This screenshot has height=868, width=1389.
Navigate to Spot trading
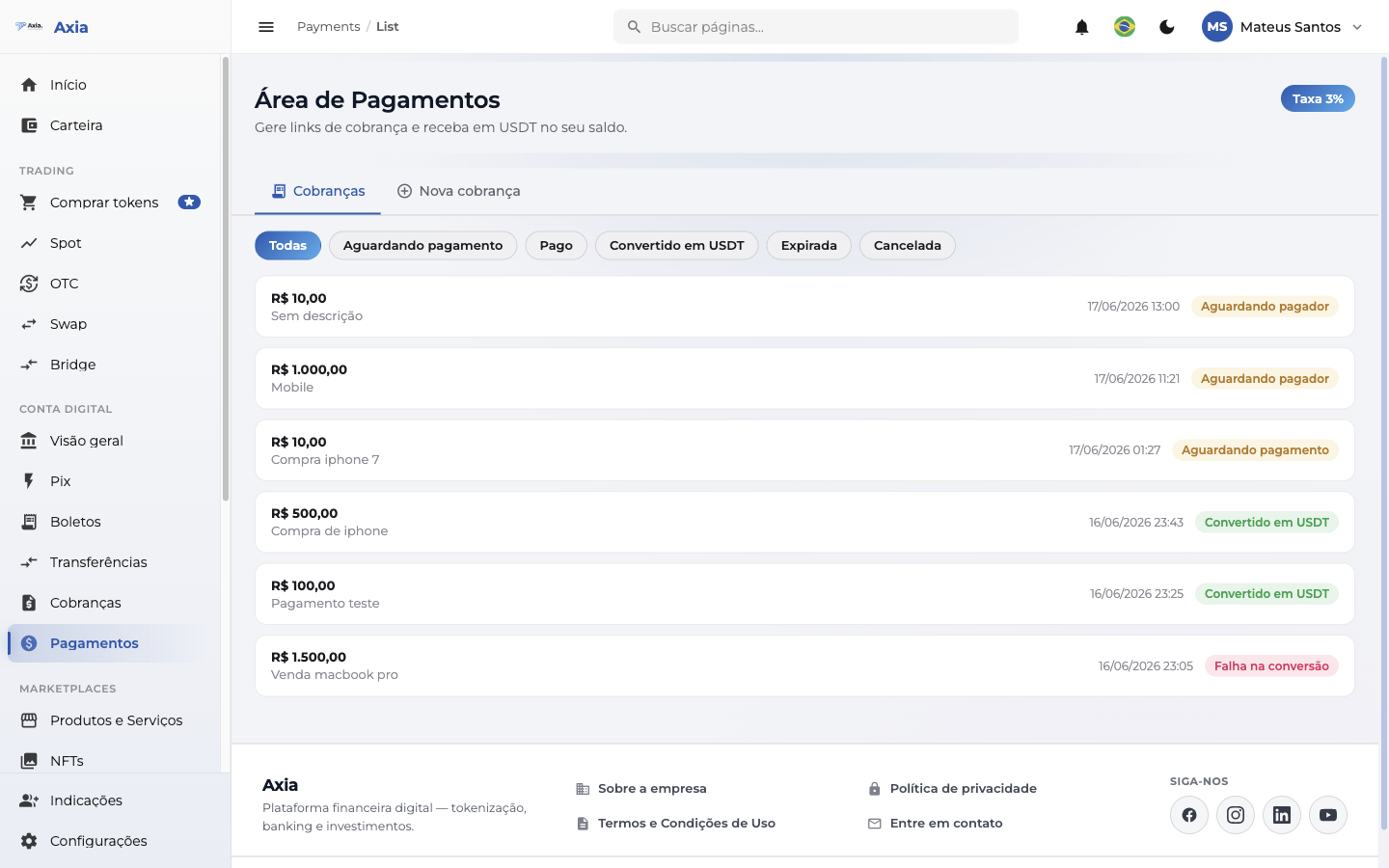(110, 243)
